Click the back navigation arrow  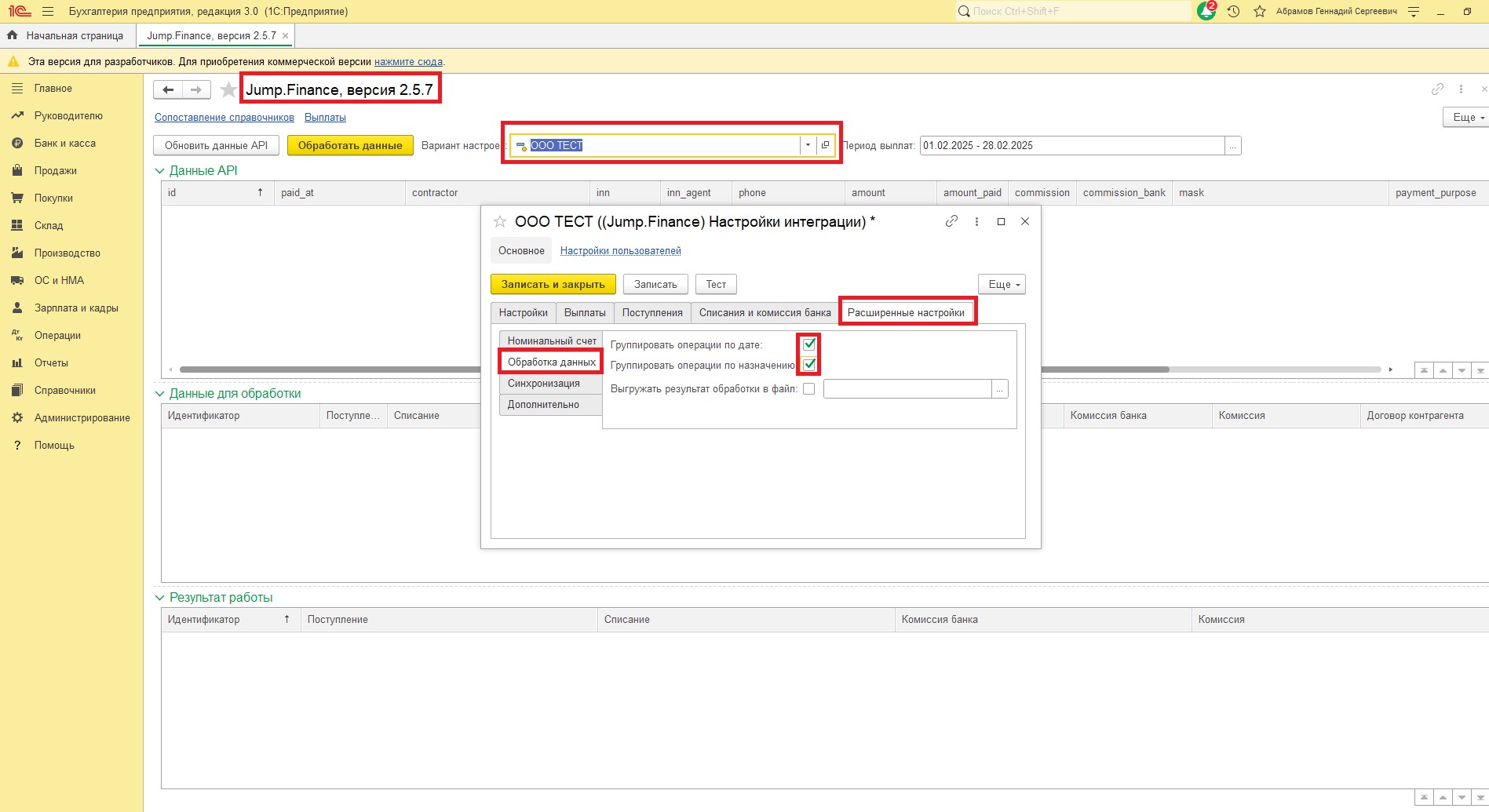point(168,90)
